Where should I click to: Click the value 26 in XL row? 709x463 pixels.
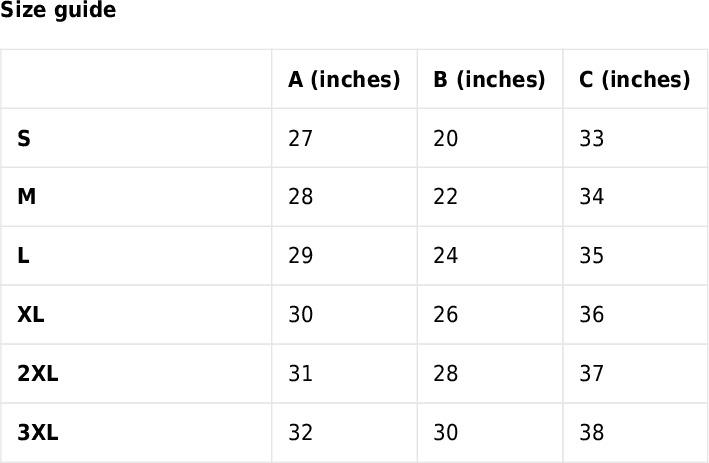(445, 314)
